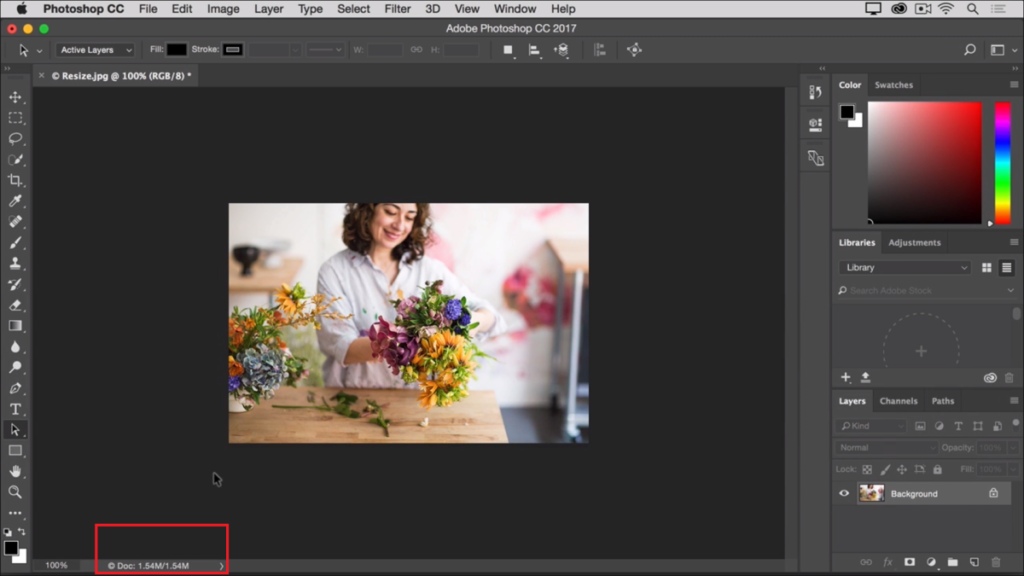Open the Filter menu
Screen dimensions: 1024x576
(397, 9)
